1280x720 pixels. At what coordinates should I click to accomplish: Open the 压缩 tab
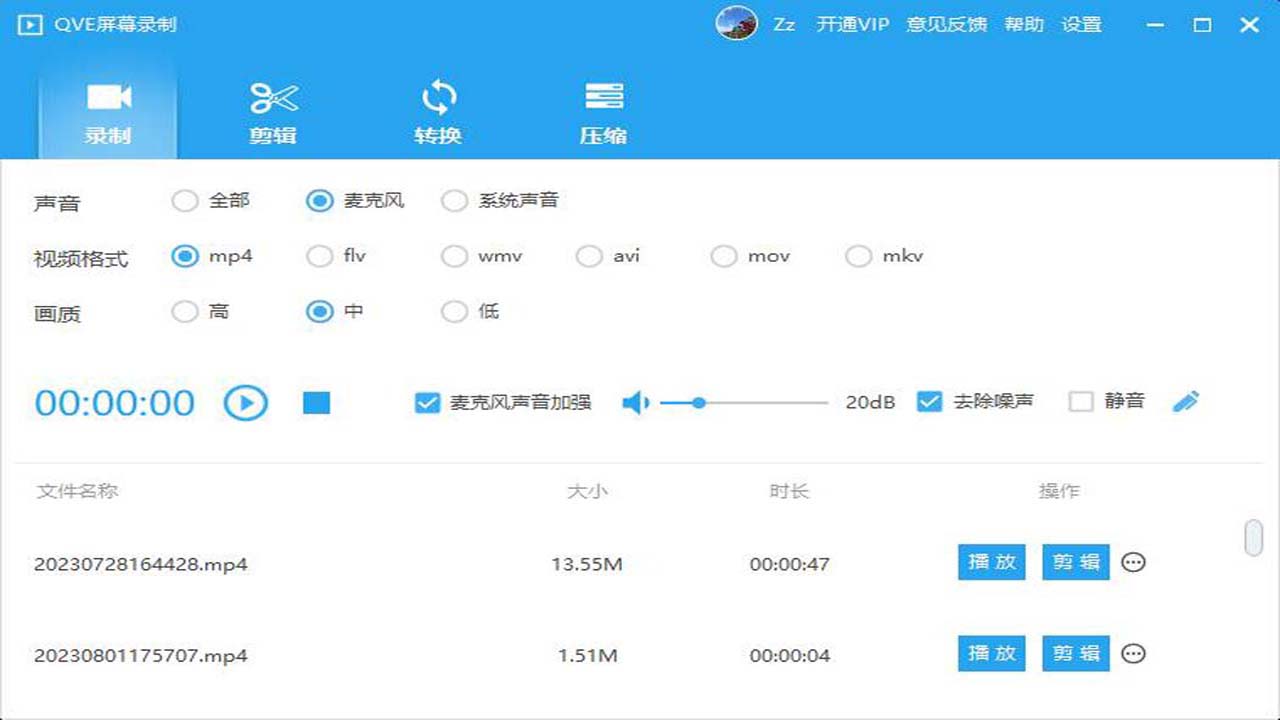tap(604, 110)
